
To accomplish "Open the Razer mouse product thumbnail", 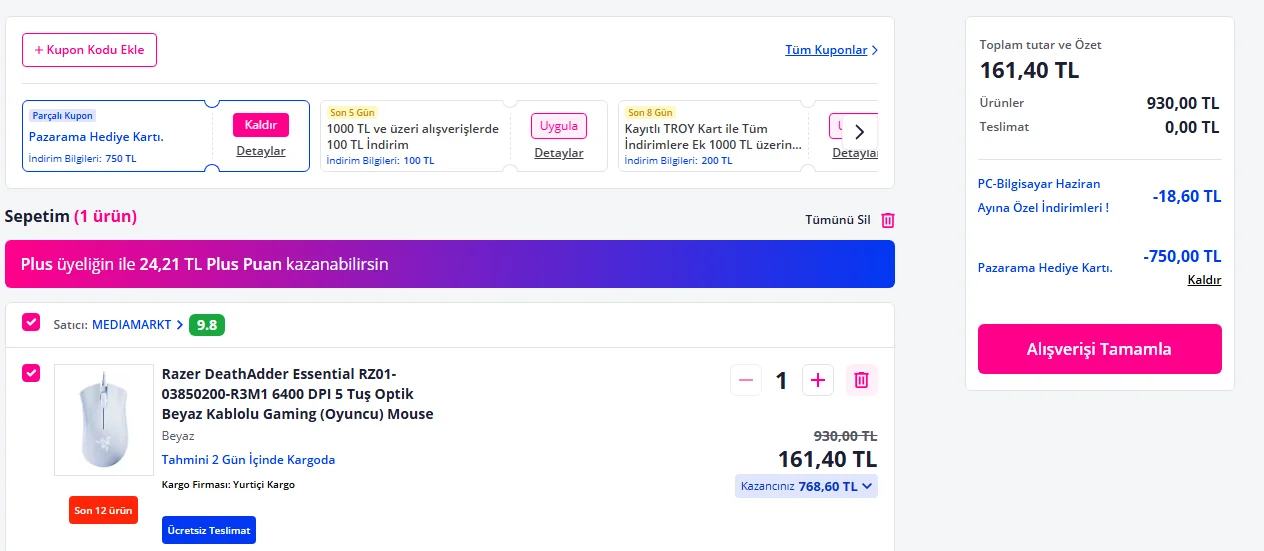I will 104,420.
